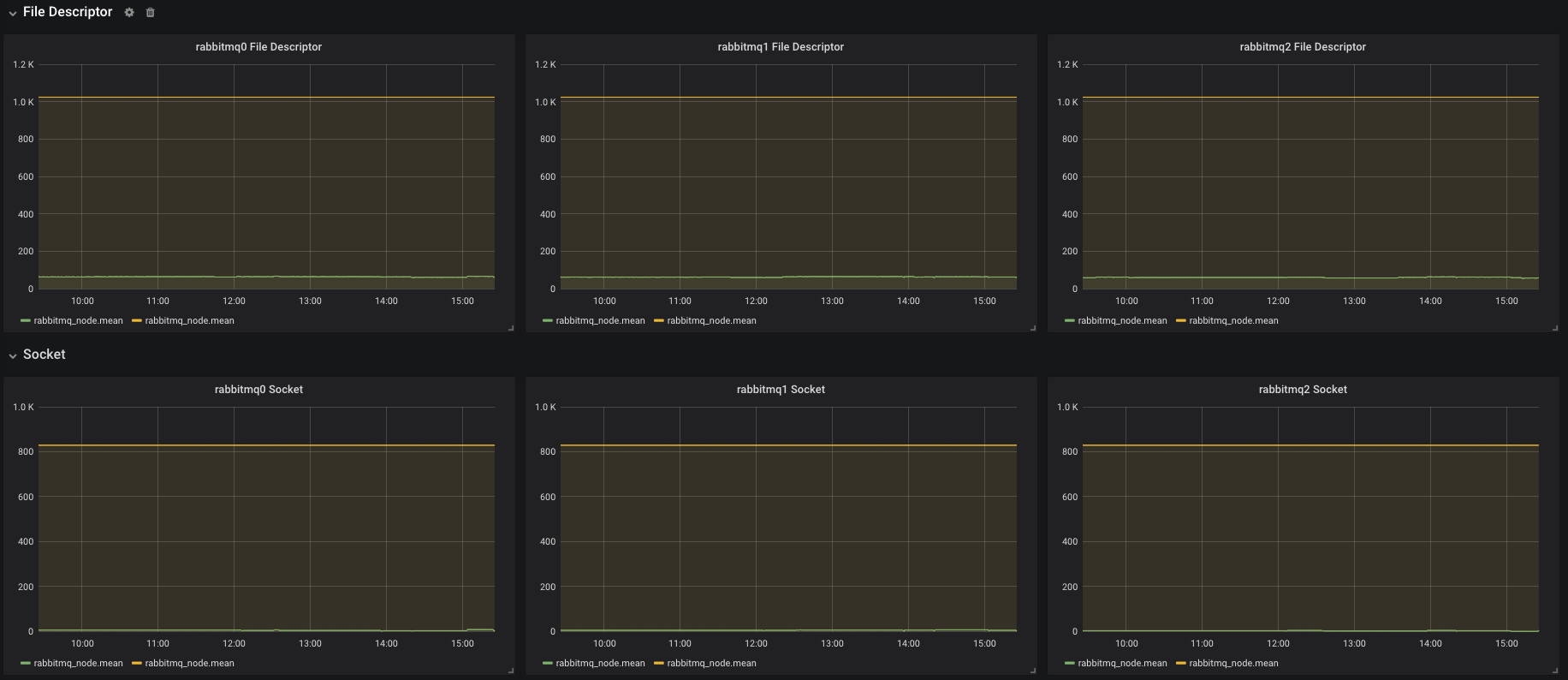The image size is (1568, 680).
Task: Collapse the Socket row chevron
Action: [13, 355]
